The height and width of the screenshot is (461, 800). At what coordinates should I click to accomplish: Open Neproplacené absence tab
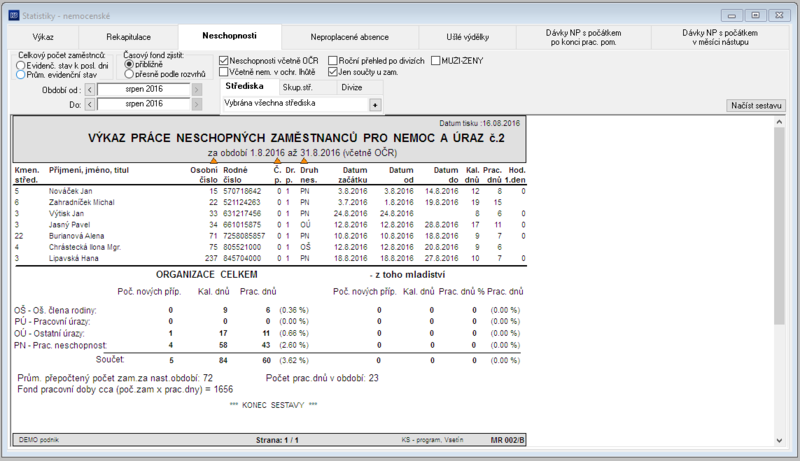click(349, 37)
